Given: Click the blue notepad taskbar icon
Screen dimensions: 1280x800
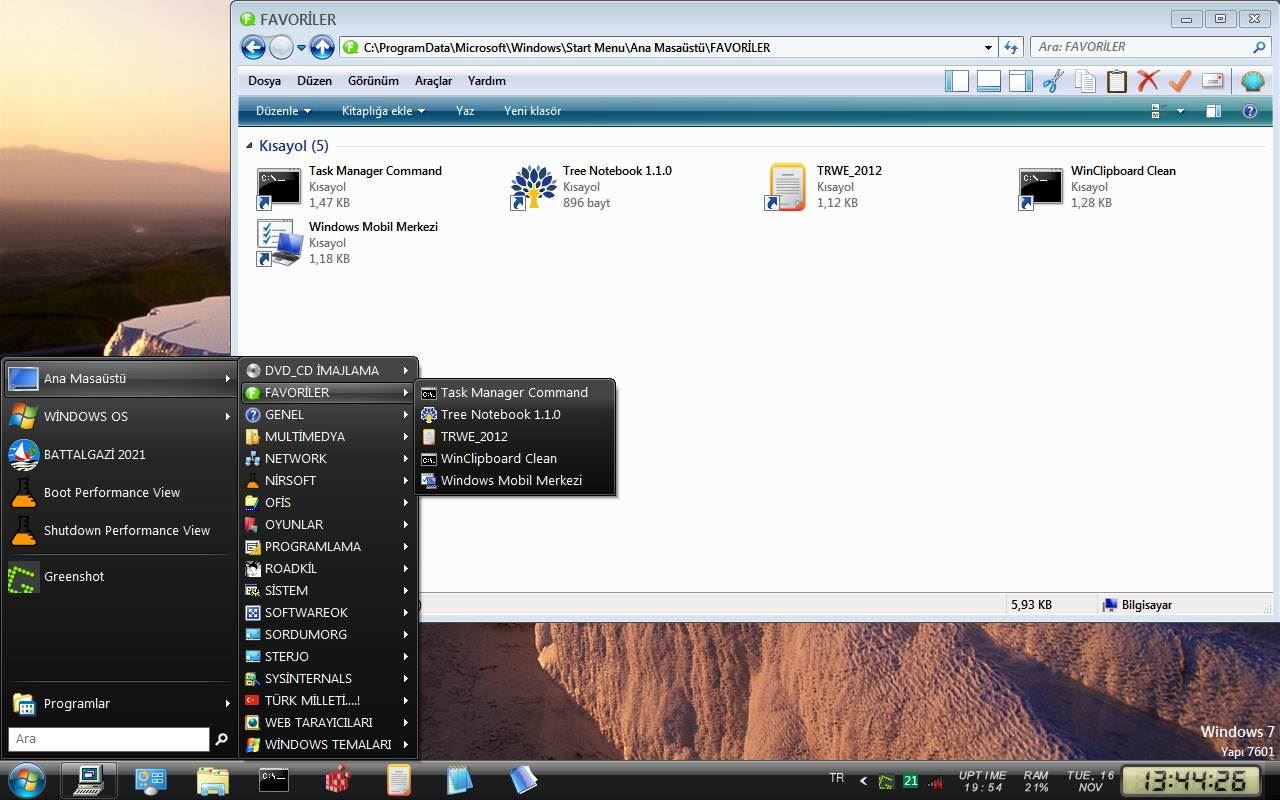Looking at the screenshot, I should (x=459, y=780).
